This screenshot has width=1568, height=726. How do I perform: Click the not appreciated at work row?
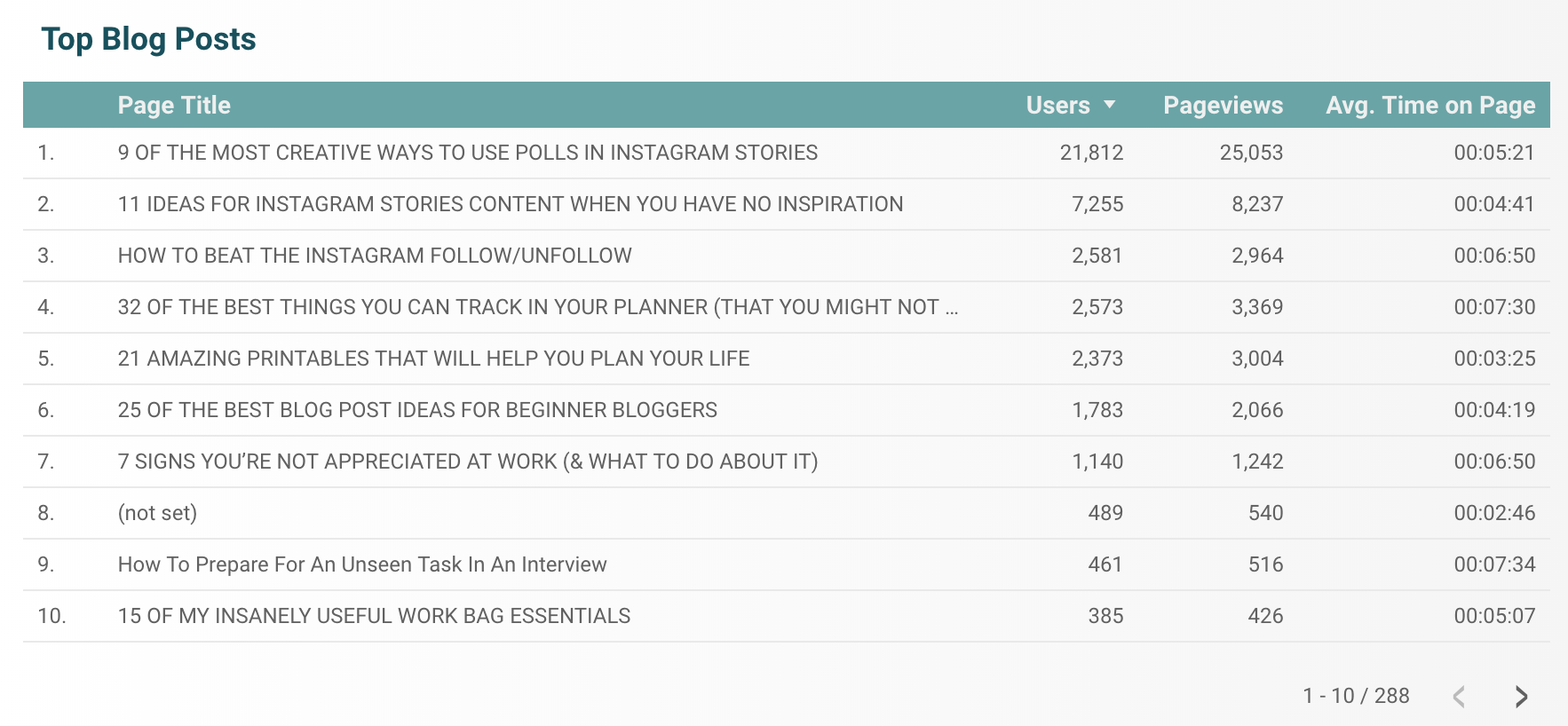point(787,462)
